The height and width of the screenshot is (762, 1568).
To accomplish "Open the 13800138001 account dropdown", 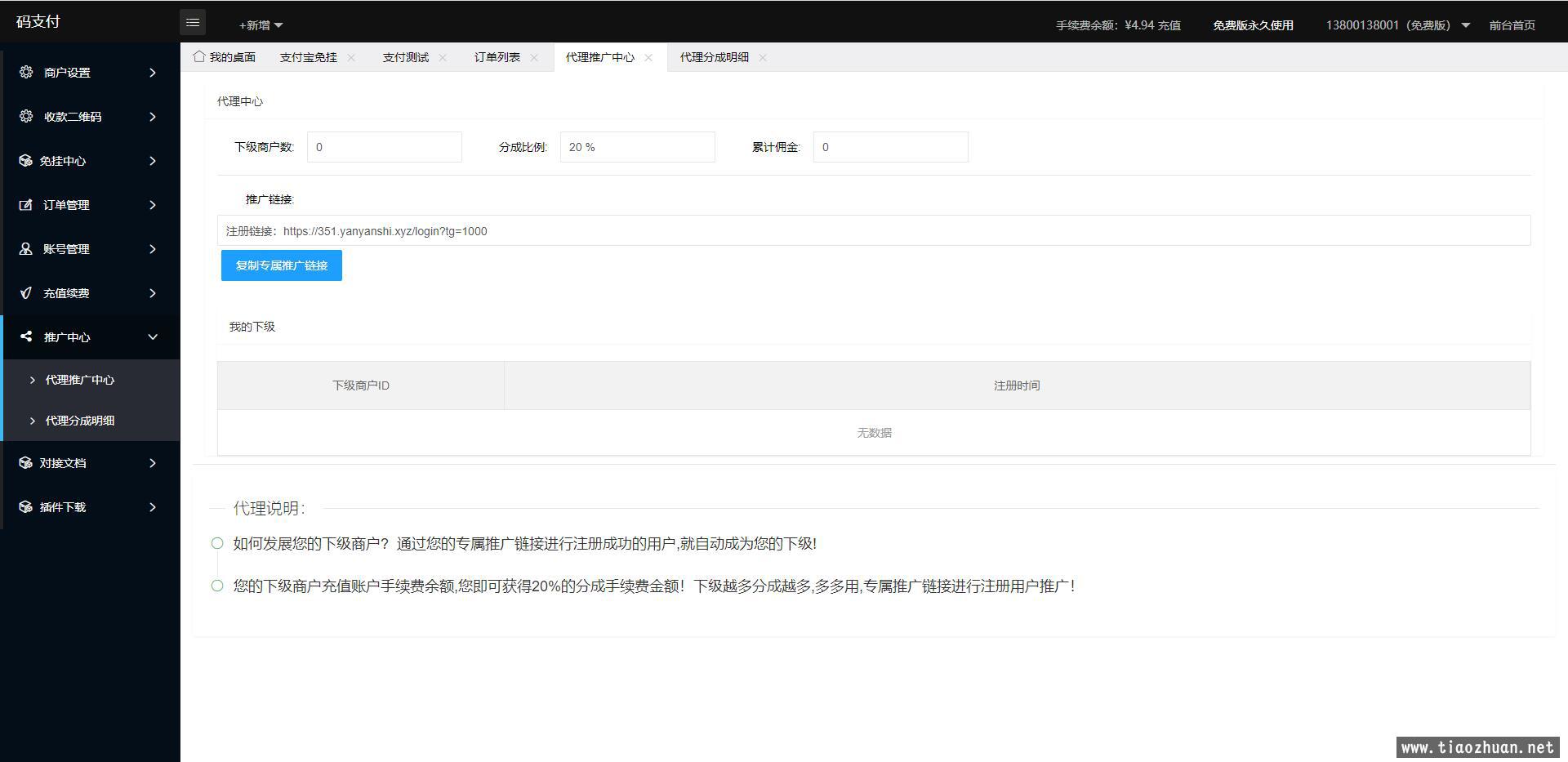I will (1397, 25).
